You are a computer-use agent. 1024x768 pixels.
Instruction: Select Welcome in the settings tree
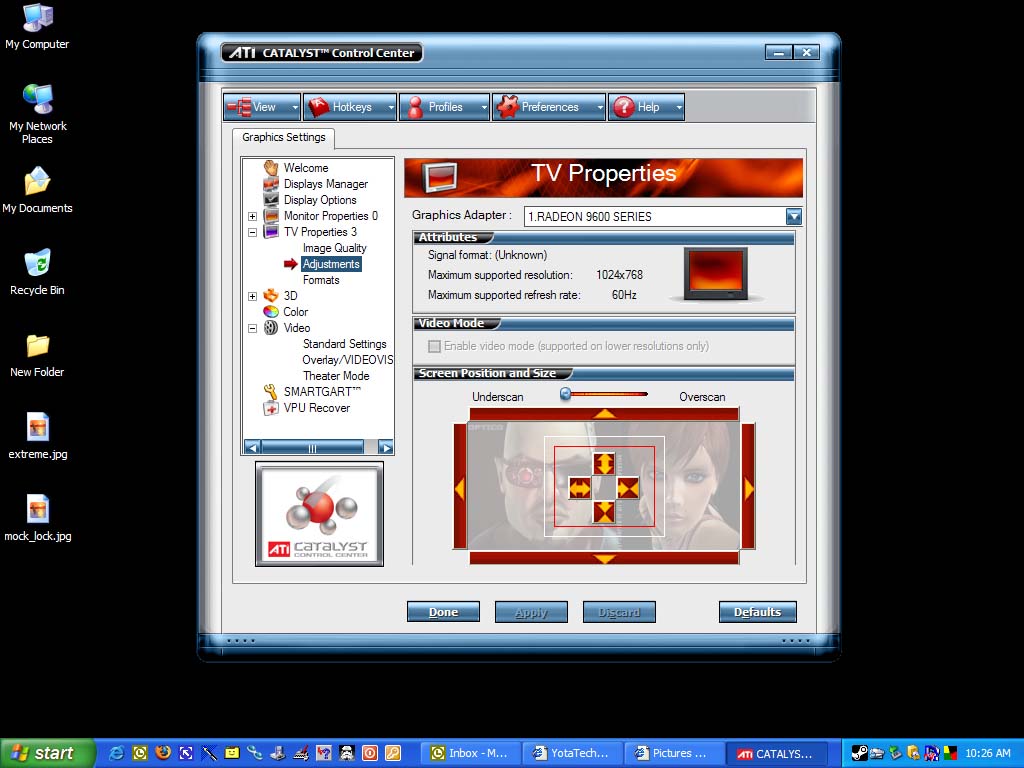click(306, 168)
